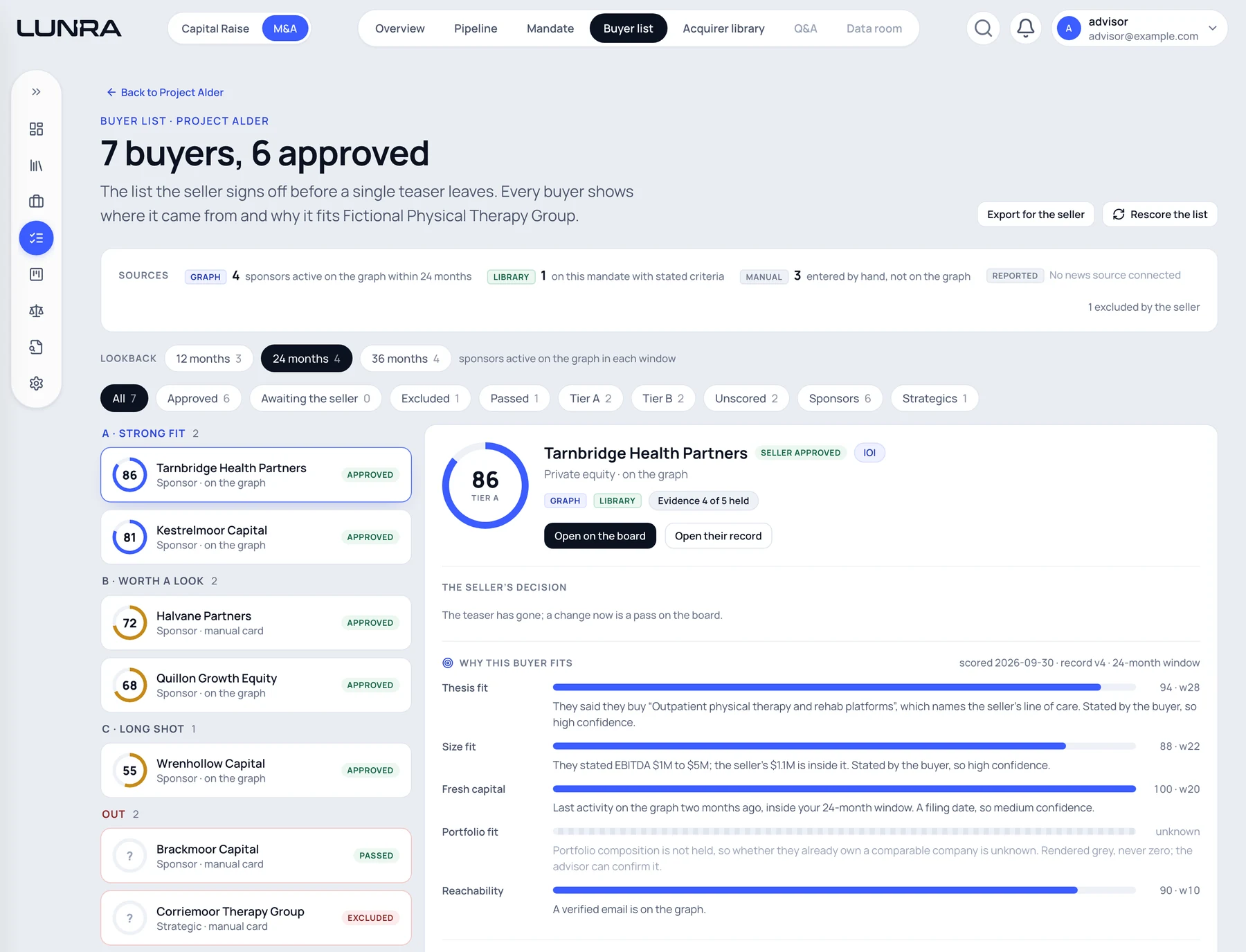Viewport: 1246px width, 952px height.
Task: Open the Mandate tab
Action: pos(550,28)
